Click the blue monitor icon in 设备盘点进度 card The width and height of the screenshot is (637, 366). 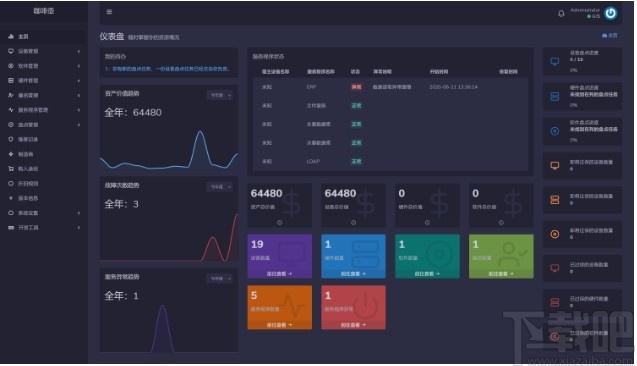555,61
